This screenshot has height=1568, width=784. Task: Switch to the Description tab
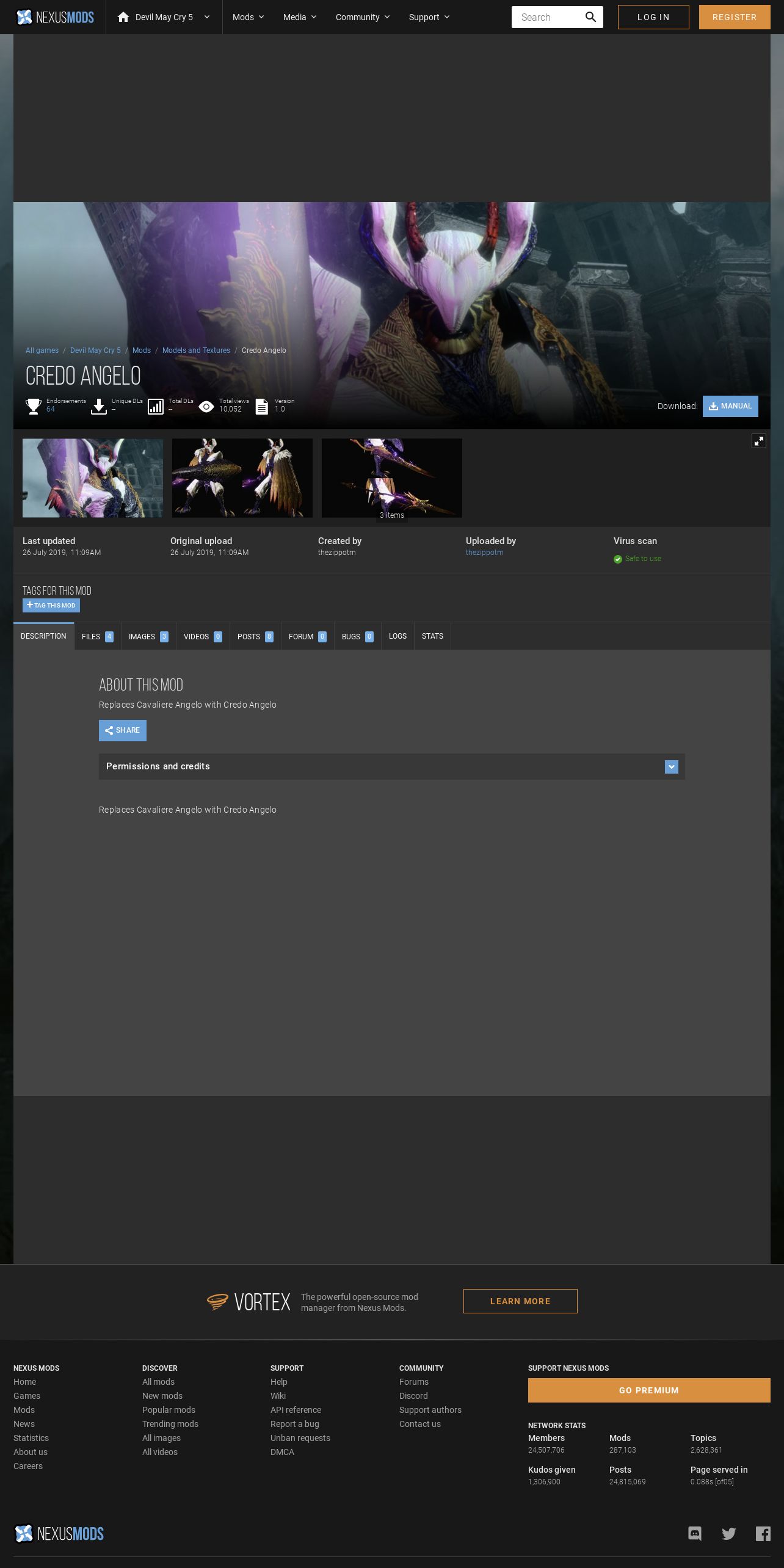43,636
